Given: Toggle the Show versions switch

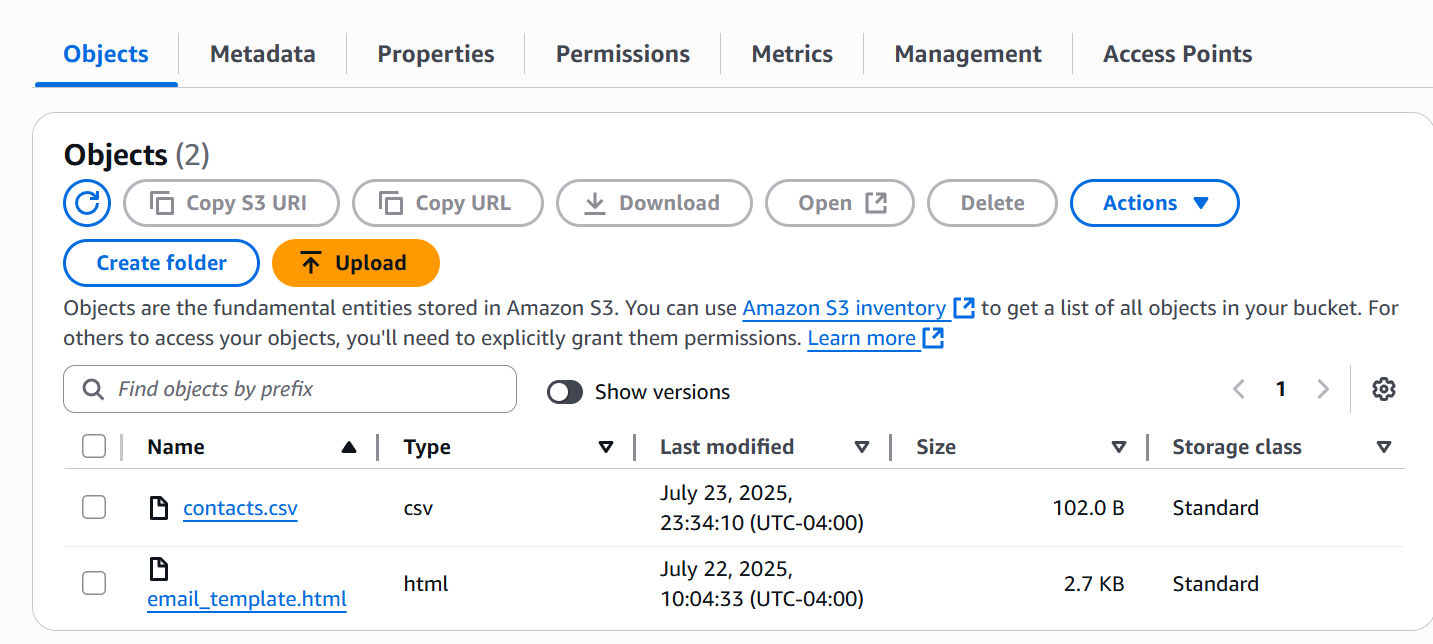Looking at the screenshot, I should pos(565,392).
